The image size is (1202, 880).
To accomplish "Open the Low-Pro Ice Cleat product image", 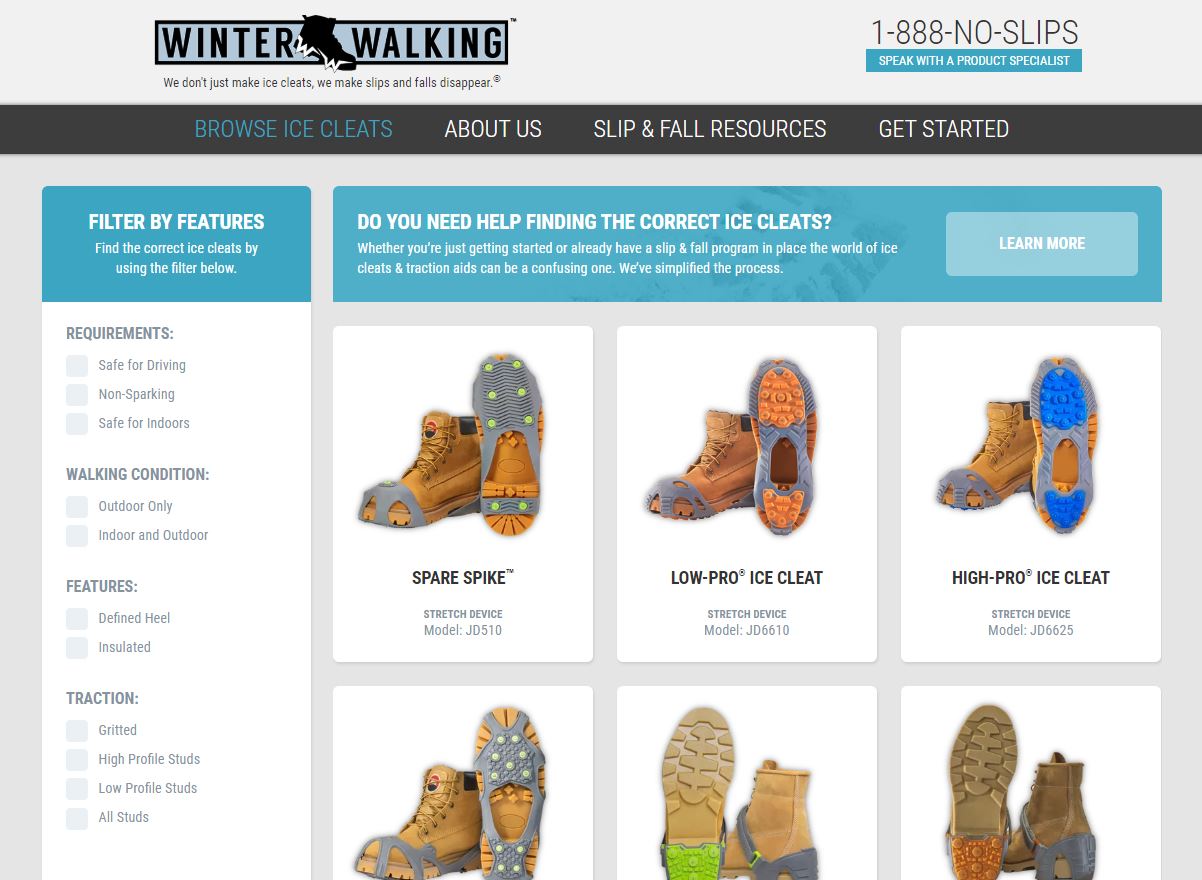I will pyautogui.click(x=746, y=443).
